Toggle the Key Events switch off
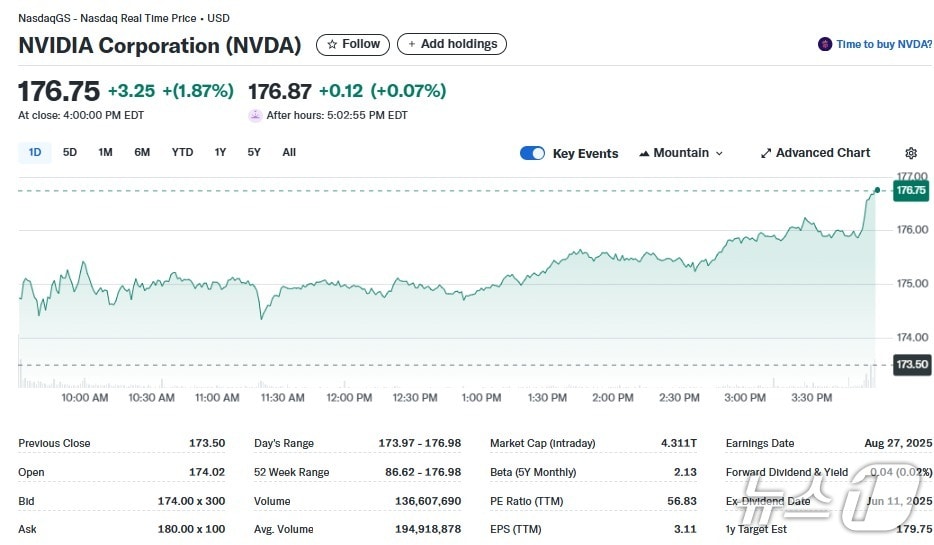The height and width of the screenshot is (545, 934). (x=532, y=153)
